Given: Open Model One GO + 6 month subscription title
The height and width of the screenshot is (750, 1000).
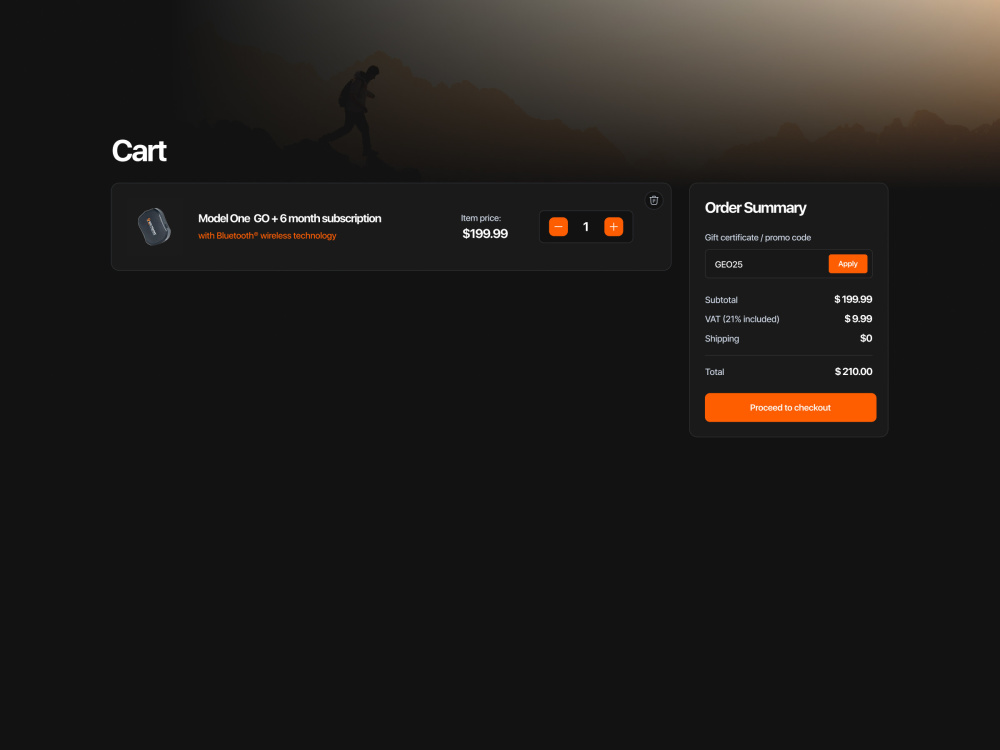Looking at the screenshot, I should [290, 218].
